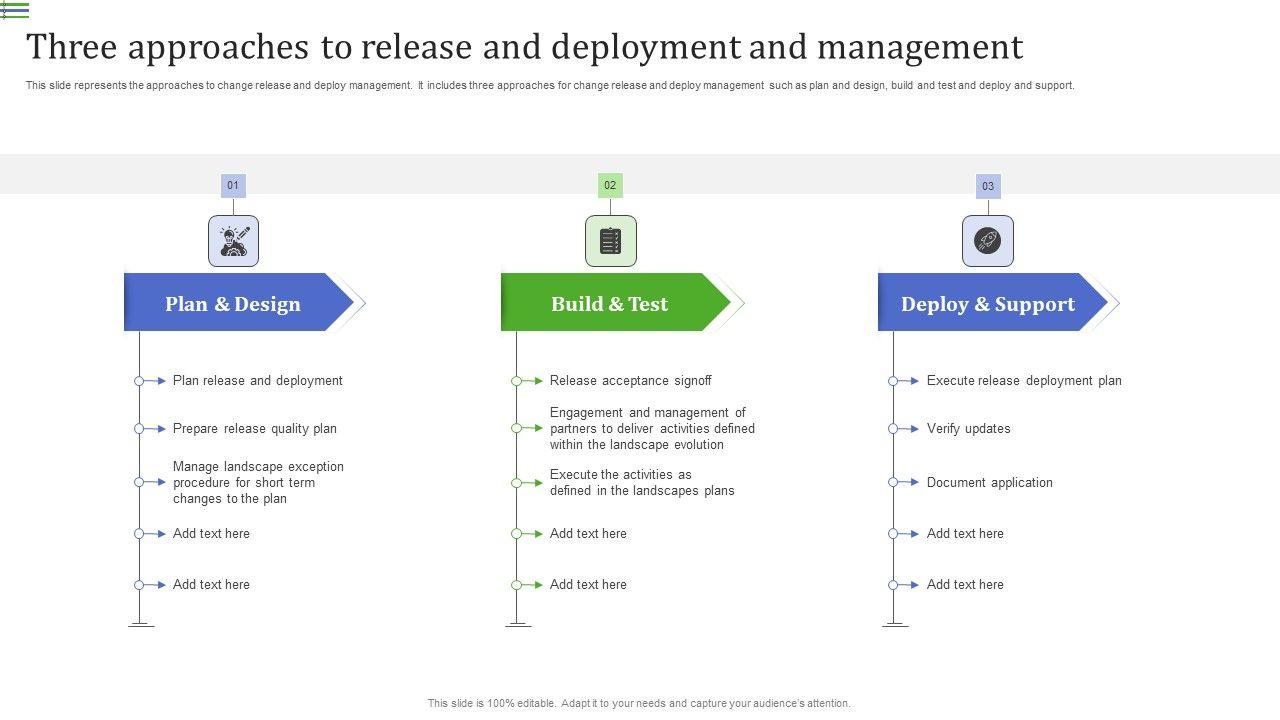Select 'Release acceptance signoff' bullet text
Viewport: 1280px width, 720px height.
[630, 381]
